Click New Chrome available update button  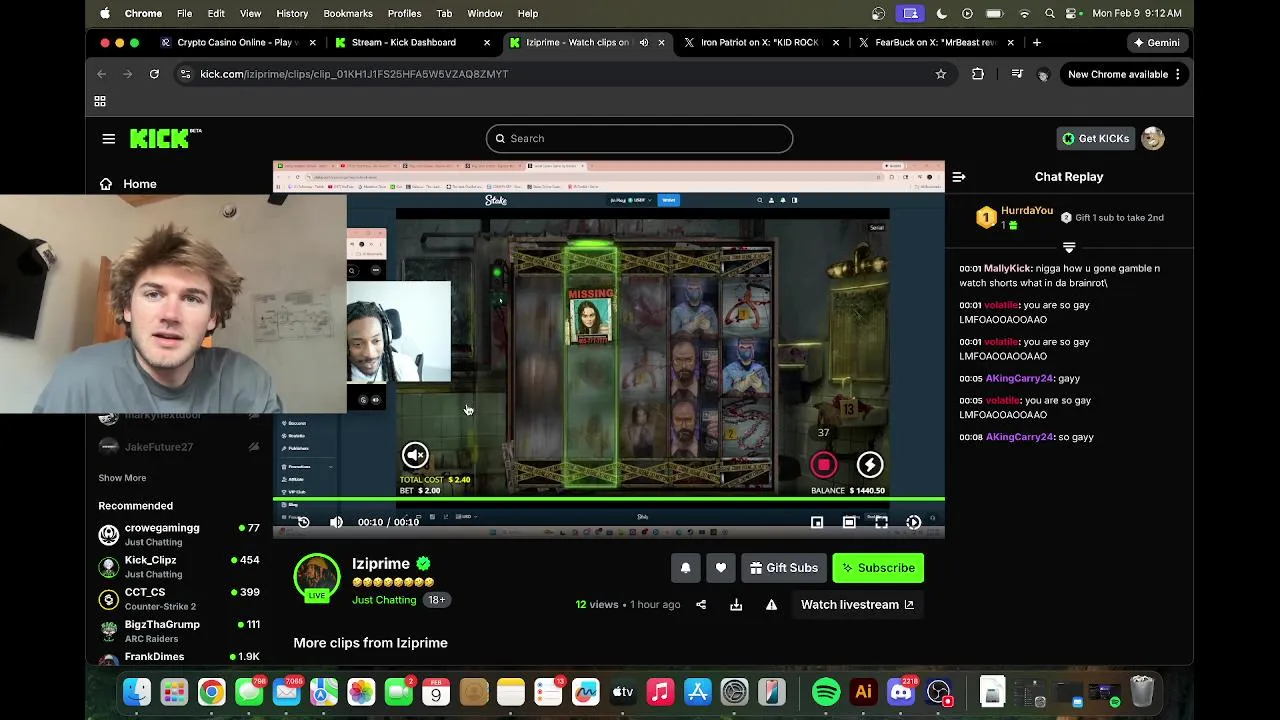tap(1125, 74)
